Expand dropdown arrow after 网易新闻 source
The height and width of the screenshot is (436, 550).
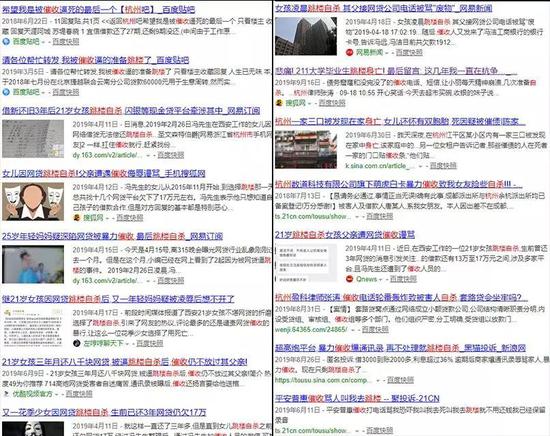click(x=387, y=53)
